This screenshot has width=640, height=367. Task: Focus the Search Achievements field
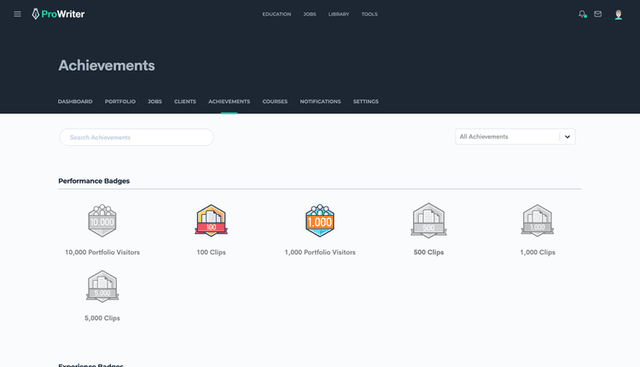(136, 137)
